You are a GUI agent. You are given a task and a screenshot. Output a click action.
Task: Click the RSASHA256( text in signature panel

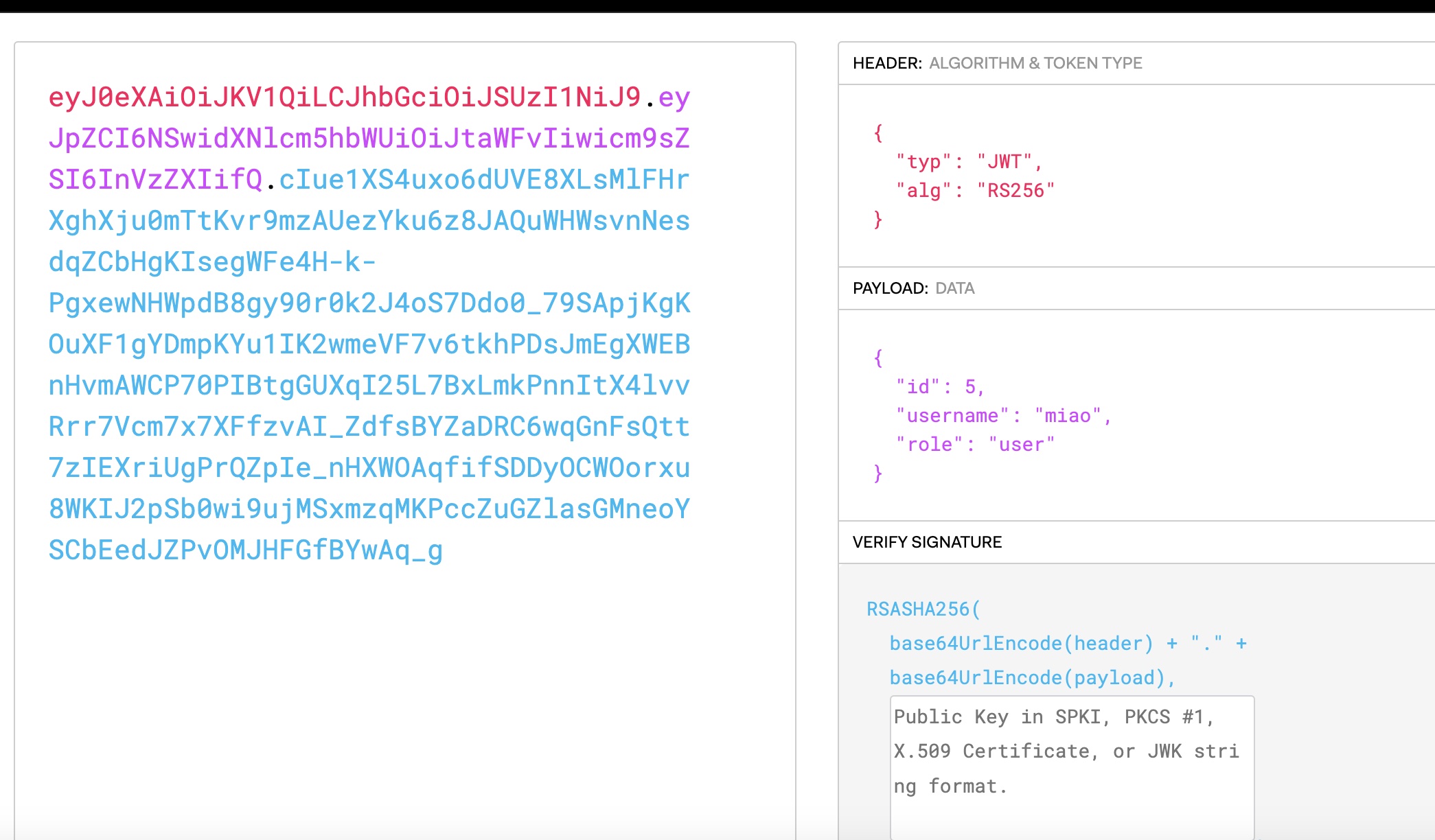[923, 609]
